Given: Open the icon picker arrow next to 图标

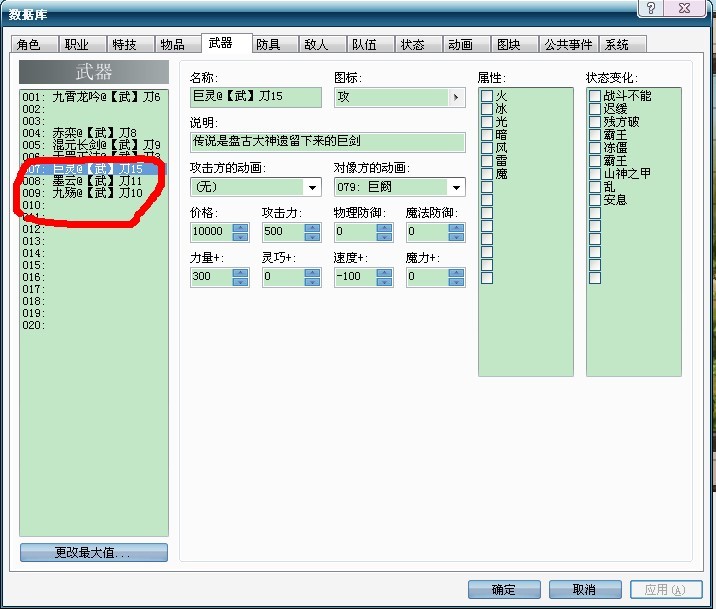Looking at the screenshot, I should (455, 97).
